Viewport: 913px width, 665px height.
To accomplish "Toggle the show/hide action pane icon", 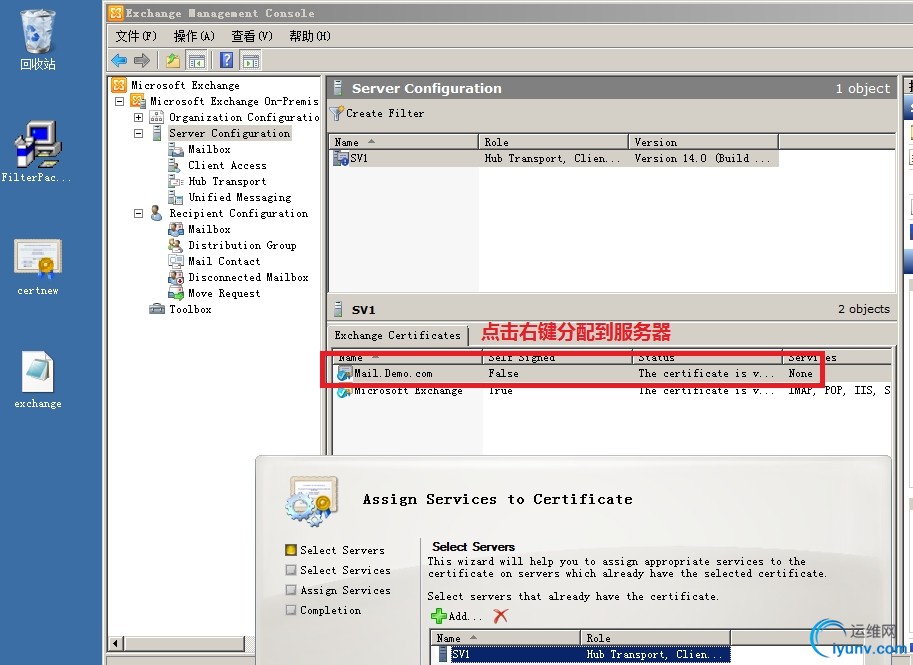I will [250, 60].
